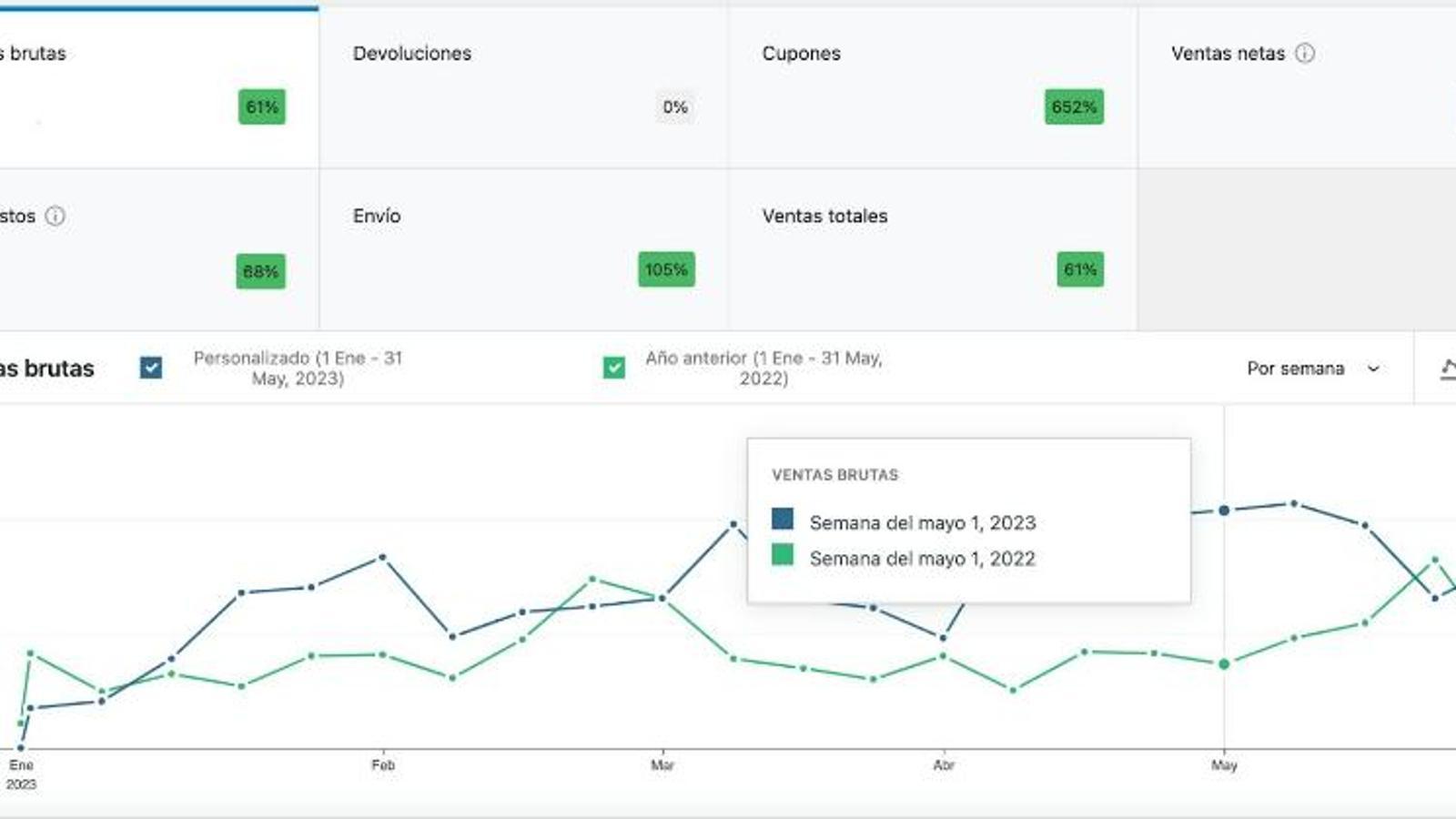Click the Mar label on the chart axis

click(662, 765)
